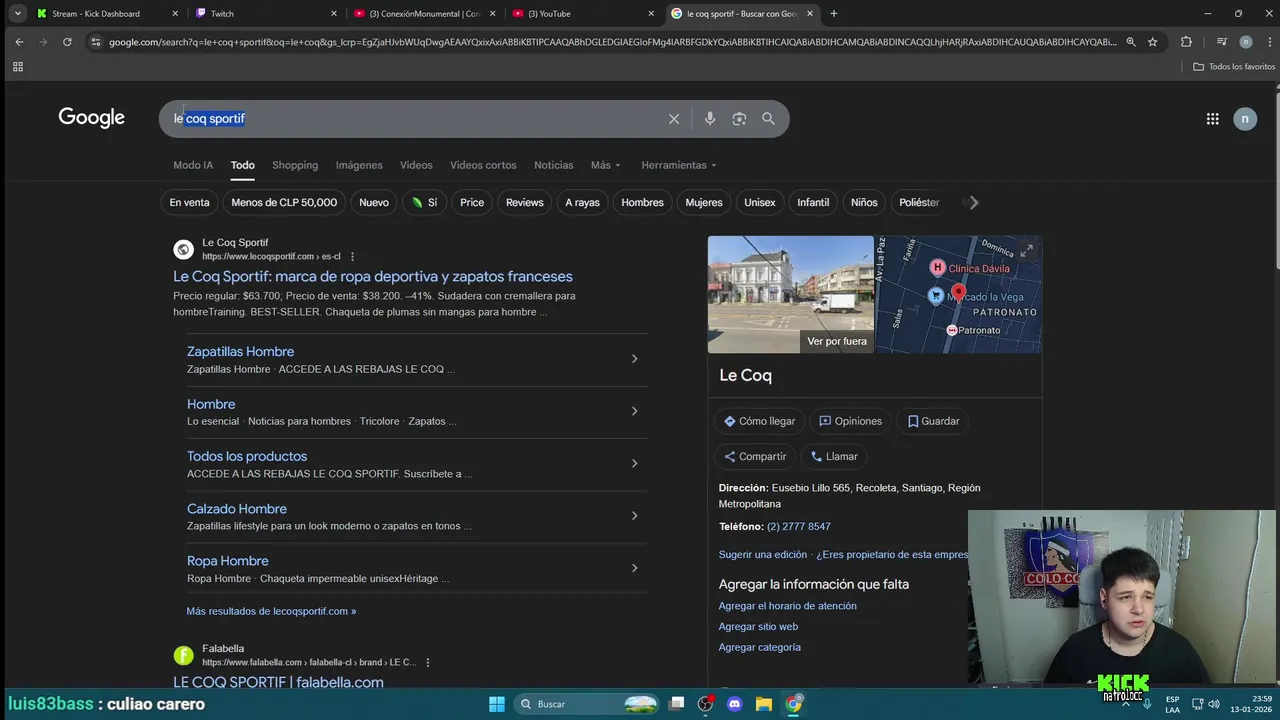The width and height of the screenshot is (1280, 720).
Task: Open the browser extensions puzzle icon
Action: tap(1186, 42)
